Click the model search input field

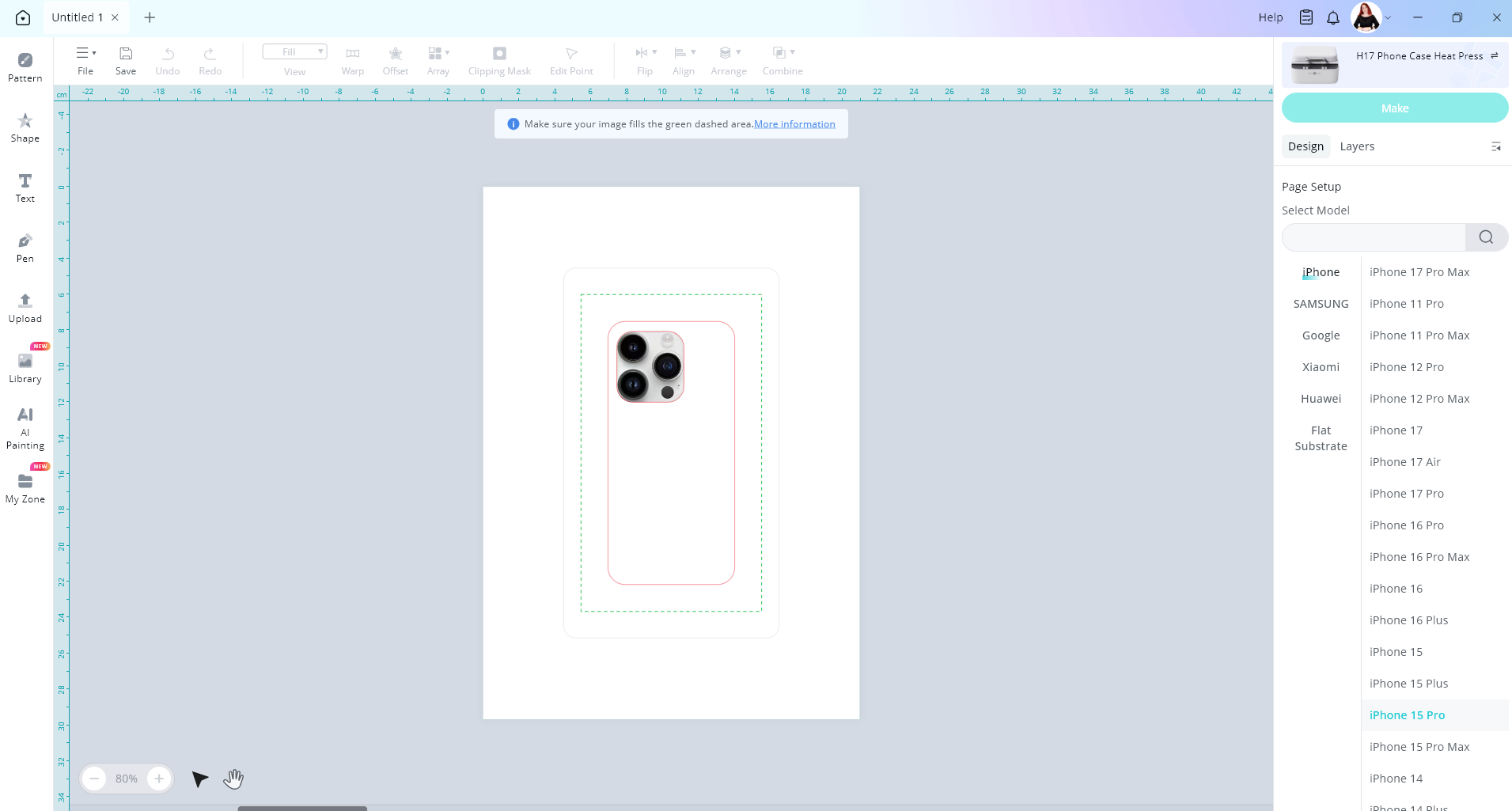click(x=1374, y=237)
